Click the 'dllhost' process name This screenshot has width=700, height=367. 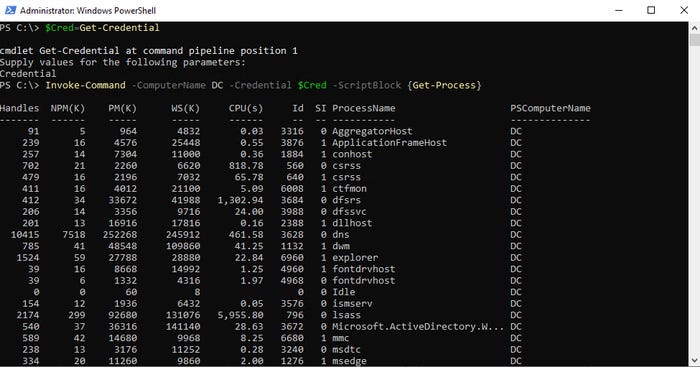click(352, 223)
